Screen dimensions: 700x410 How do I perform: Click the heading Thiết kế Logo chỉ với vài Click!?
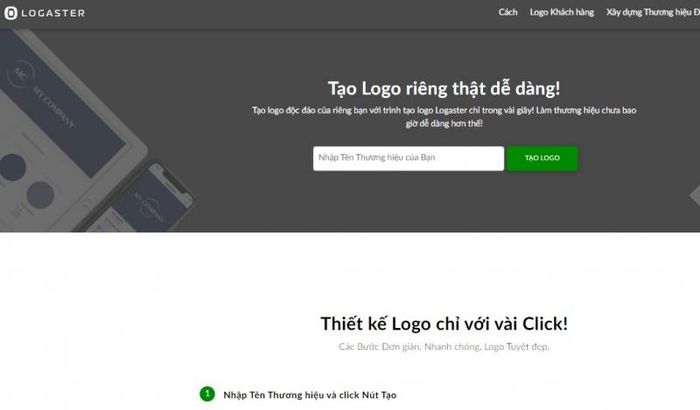[444, 324]
